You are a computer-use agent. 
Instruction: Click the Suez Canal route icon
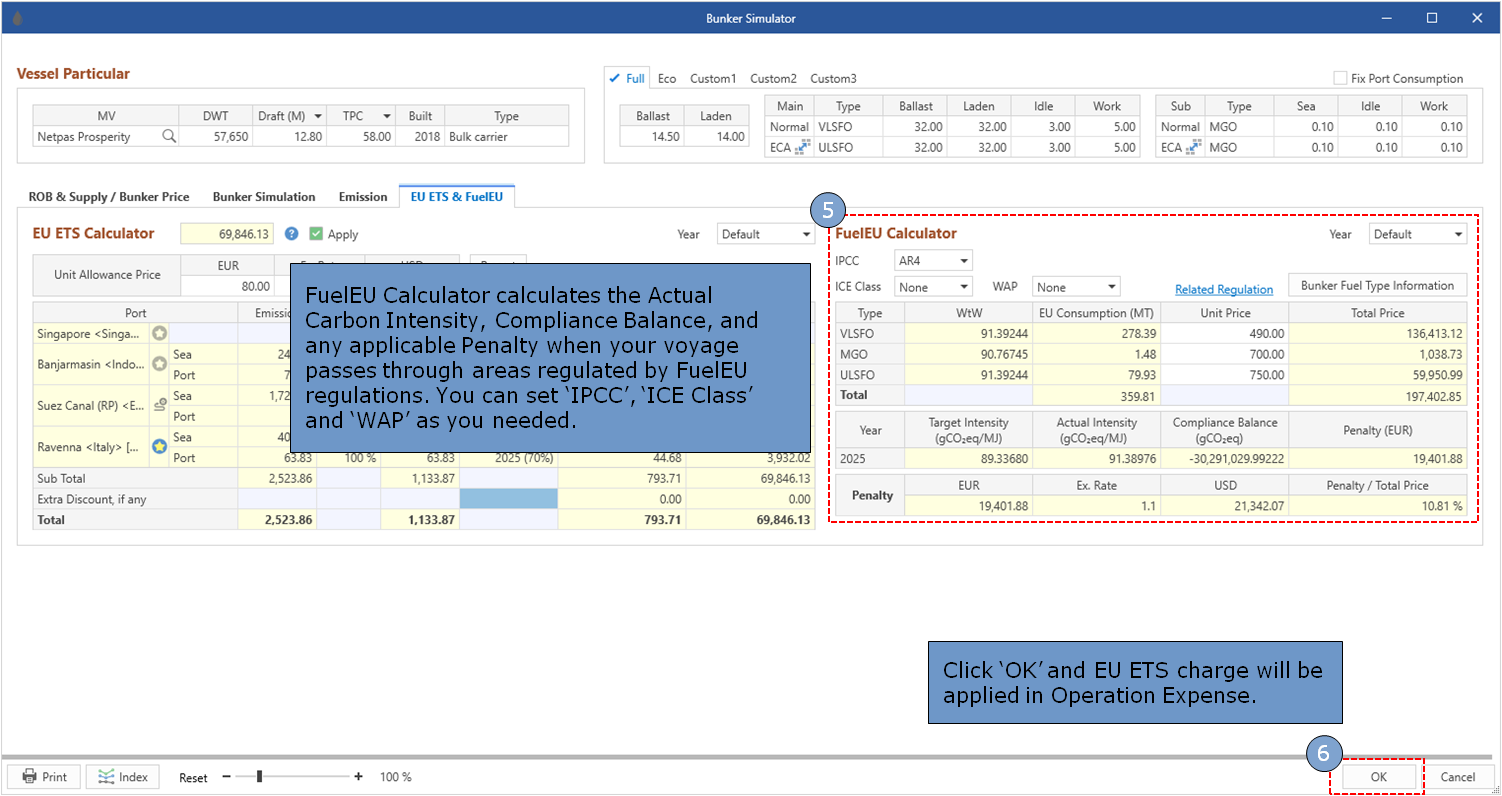point(159,405)
